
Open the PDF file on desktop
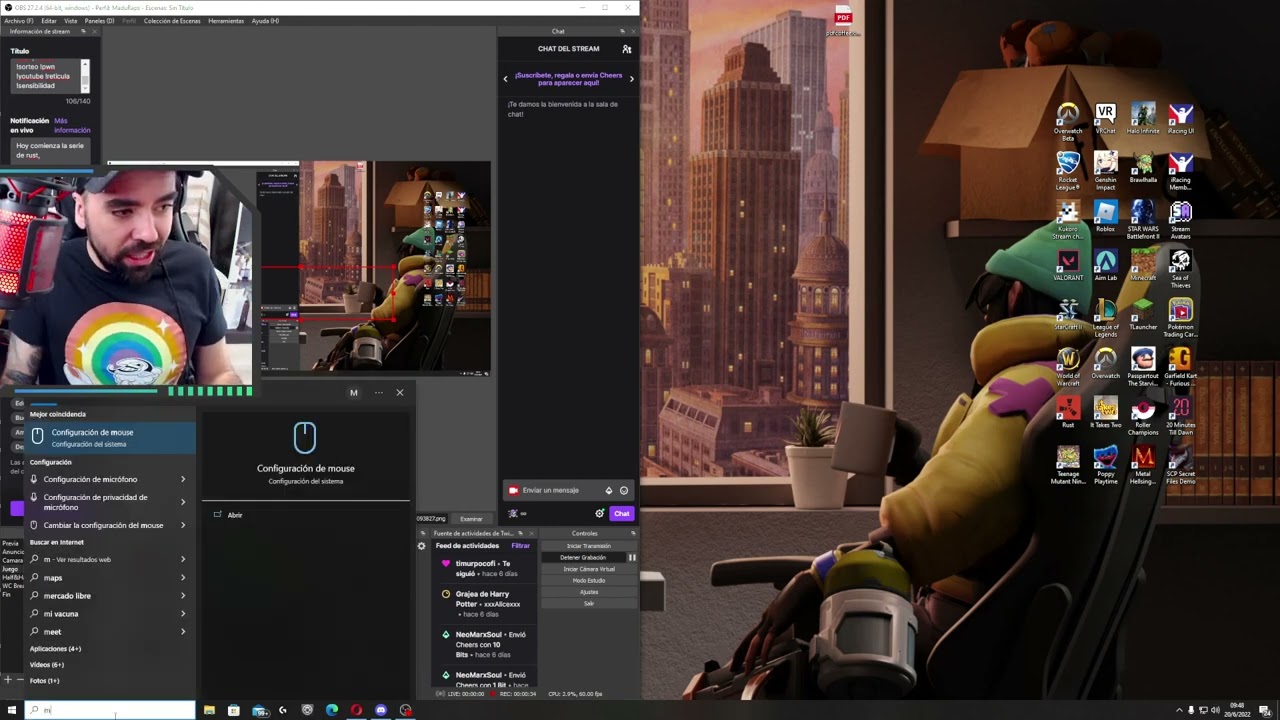pos(843,21)
